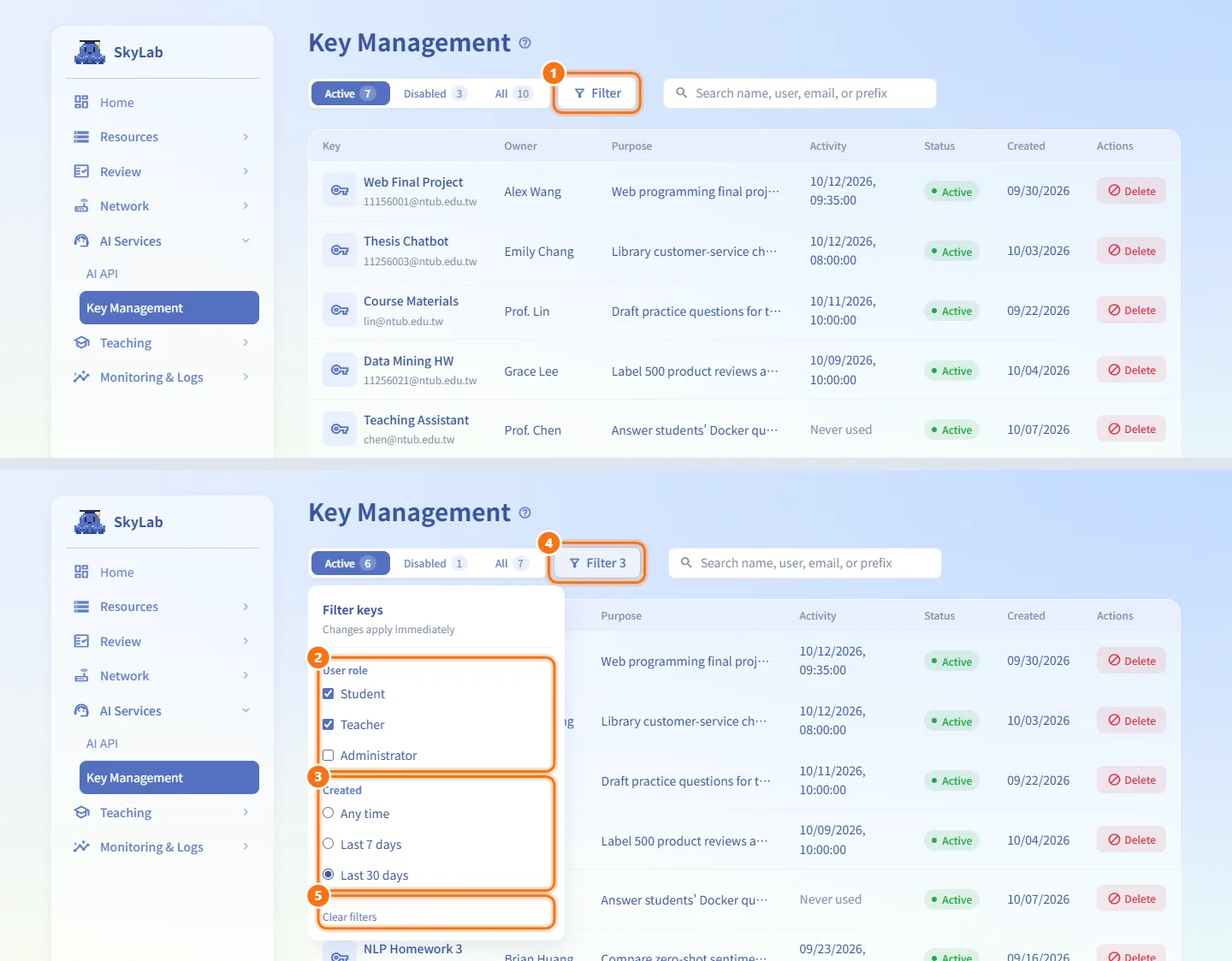
Task: Open the Filter button with no count
Action: [x=598, y=93]
